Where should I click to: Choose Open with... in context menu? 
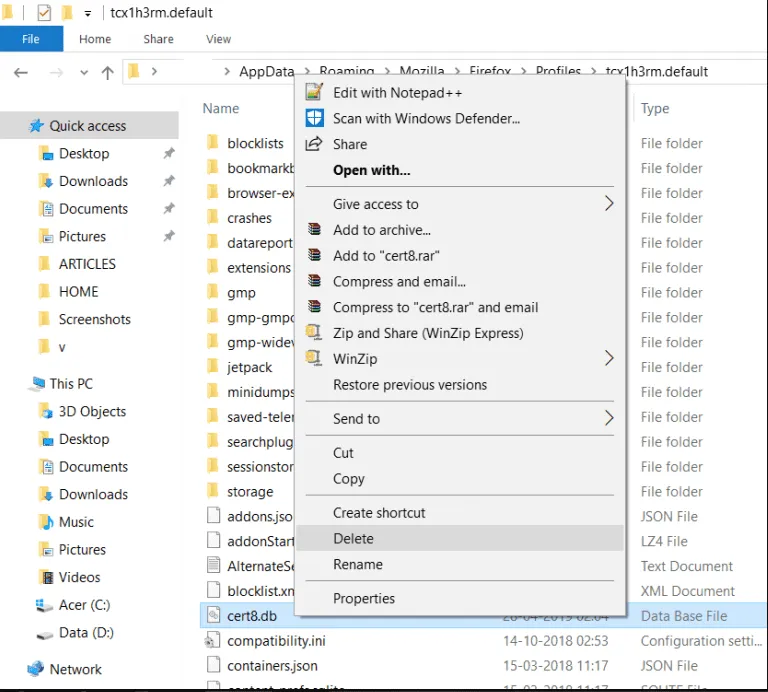(x=459, y=170)
